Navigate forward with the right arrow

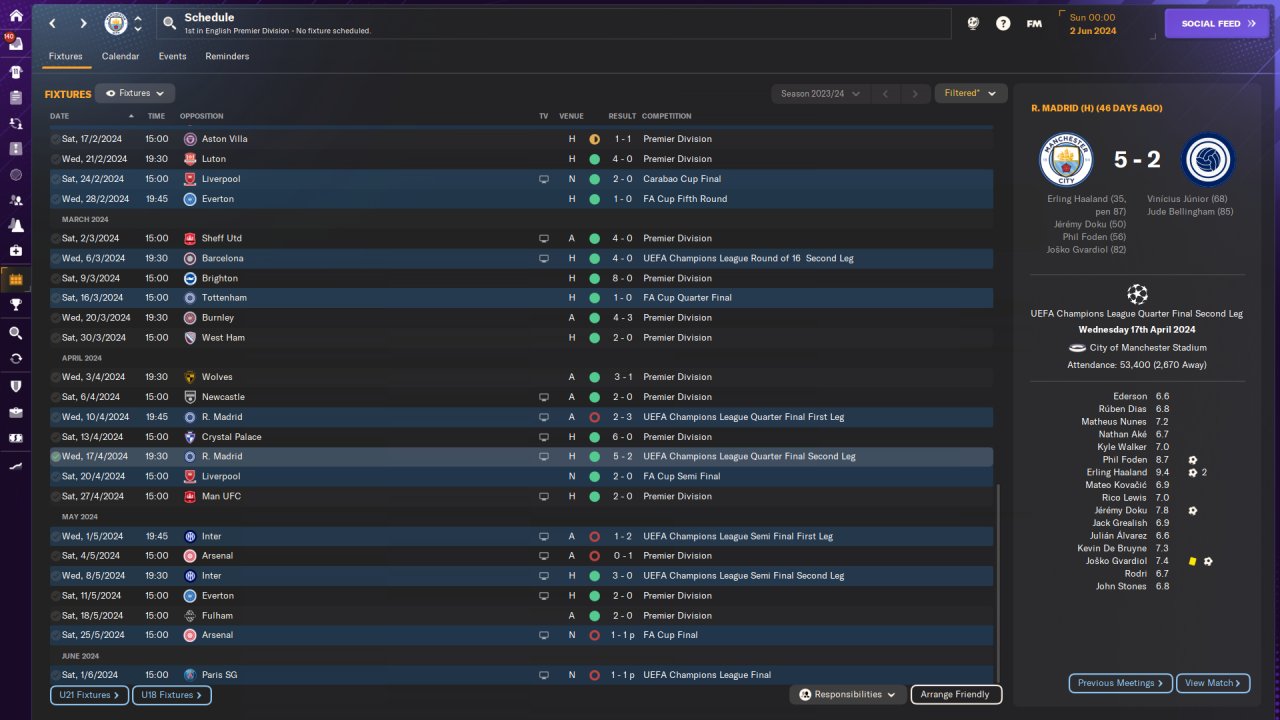[83, 23]
